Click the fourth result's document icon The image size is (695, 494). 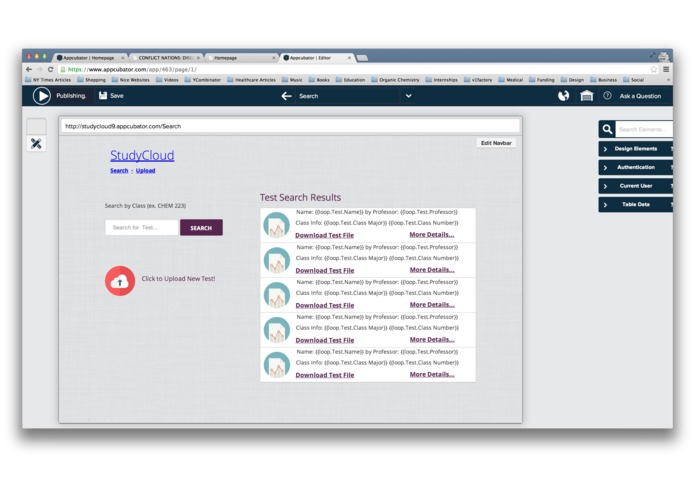(277, 330)
